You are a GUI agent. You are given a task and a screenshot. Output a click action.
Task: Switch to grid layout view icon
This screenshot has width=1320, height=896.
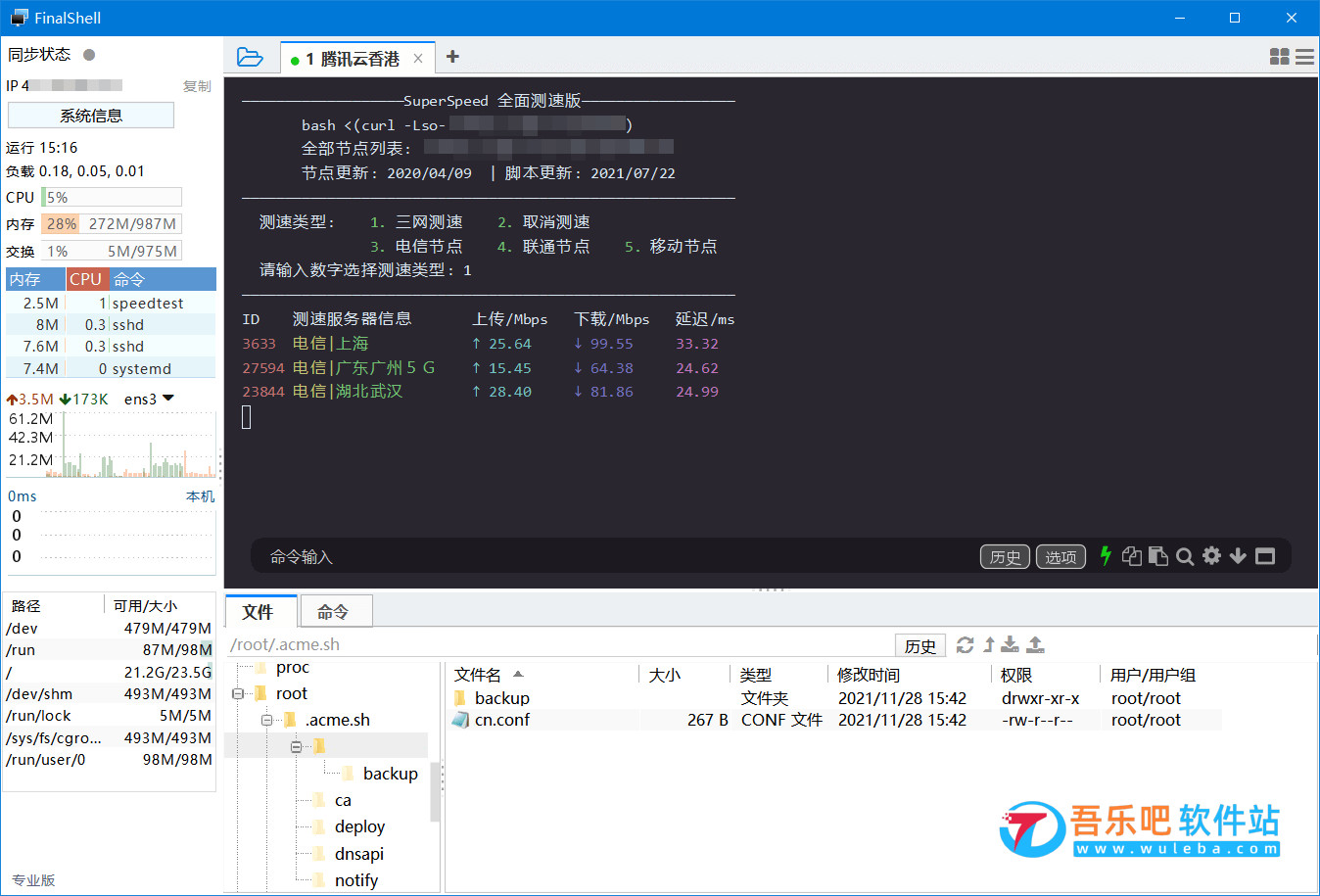(x=1279, y=57)
